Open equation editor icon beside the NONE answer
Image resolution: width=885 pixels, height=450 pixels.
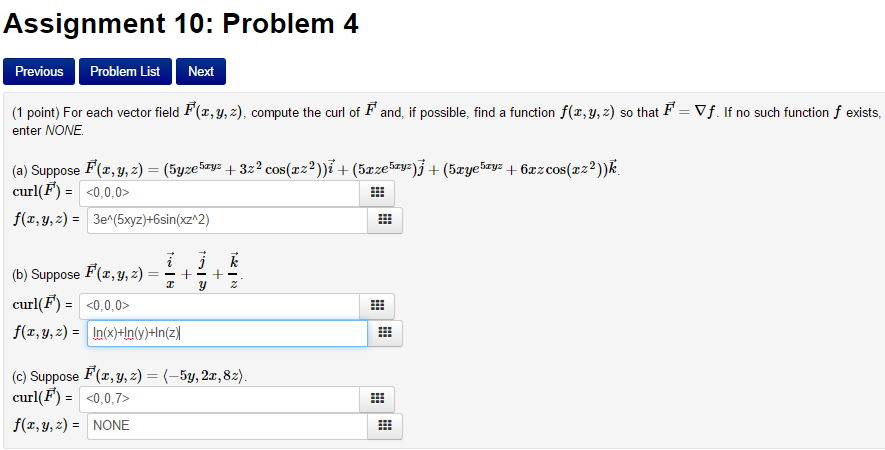pos(385,426)
